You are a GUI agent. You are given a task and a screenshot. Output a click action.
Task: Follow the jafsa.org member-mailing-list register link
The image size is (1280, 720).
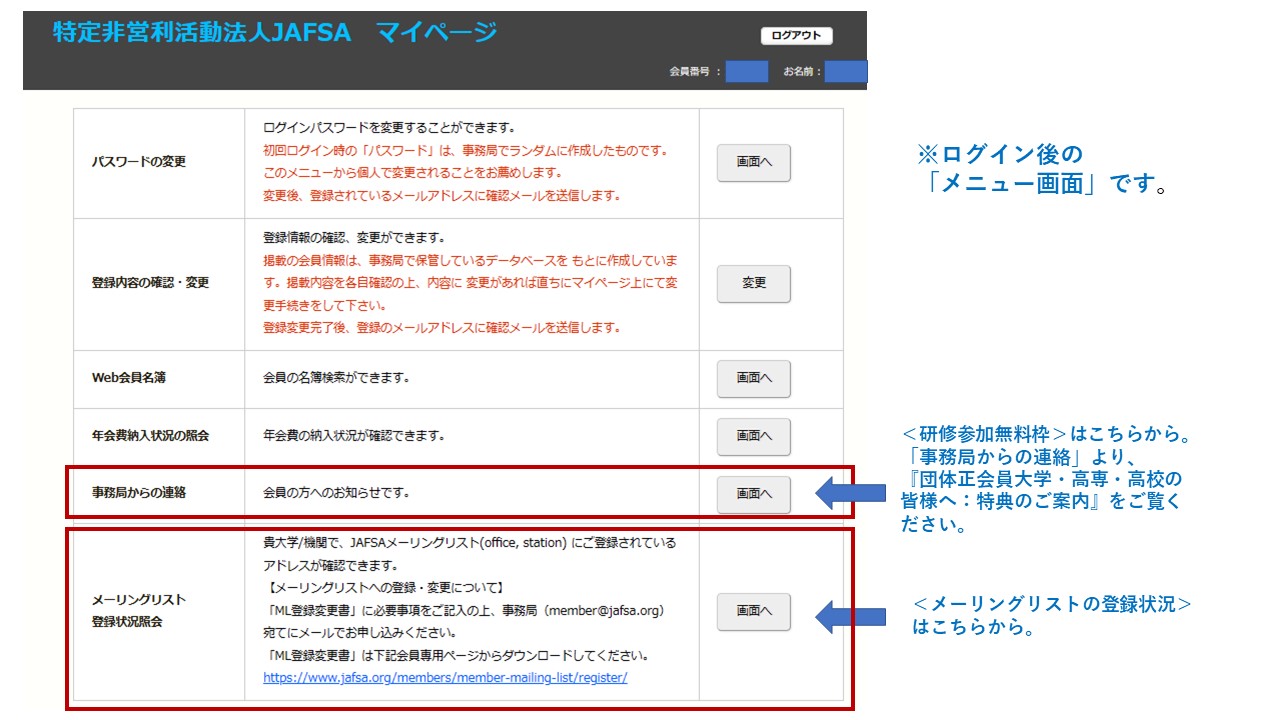tap(445, 677)
